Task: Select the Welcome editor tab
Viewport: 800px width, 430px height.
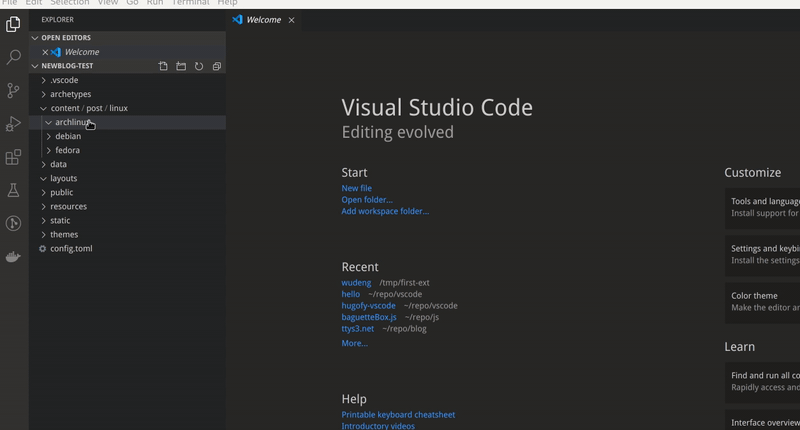Action: click(263, 20)
